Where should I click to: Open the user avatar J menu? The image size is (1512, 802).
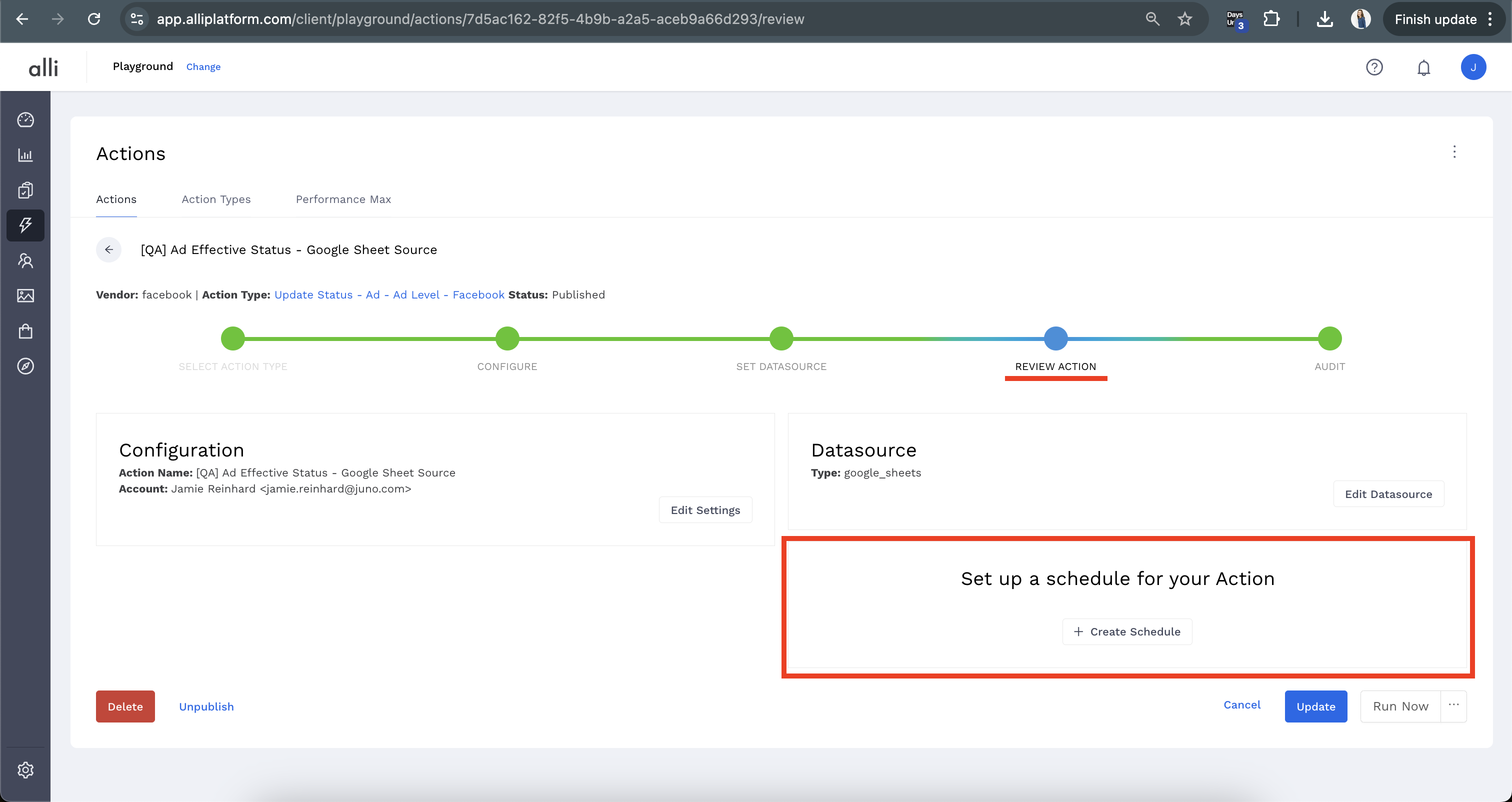[x=1472, y=67]
